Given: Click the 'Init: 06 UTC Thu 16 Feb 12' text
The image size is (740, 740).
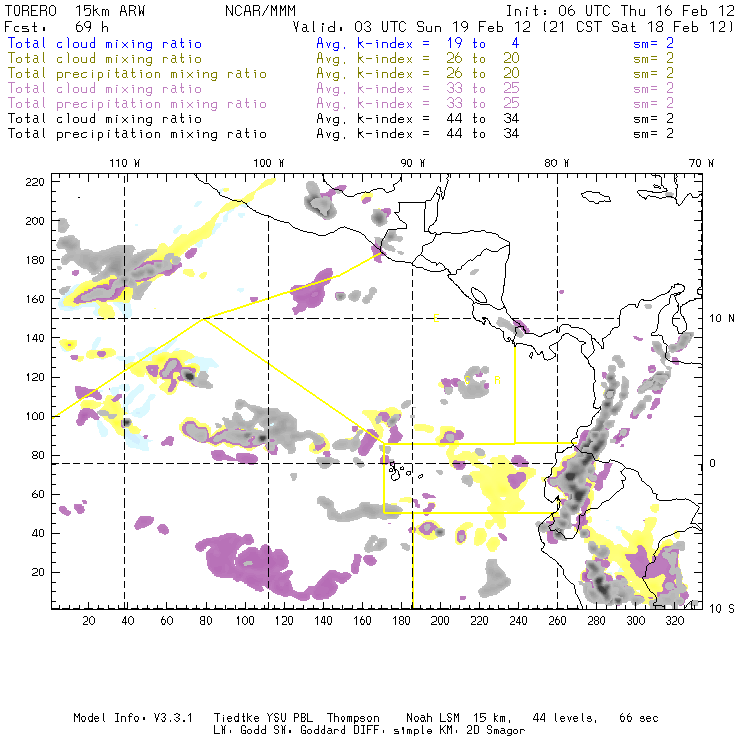Looking at the screenshot, I should coord(620,11).
